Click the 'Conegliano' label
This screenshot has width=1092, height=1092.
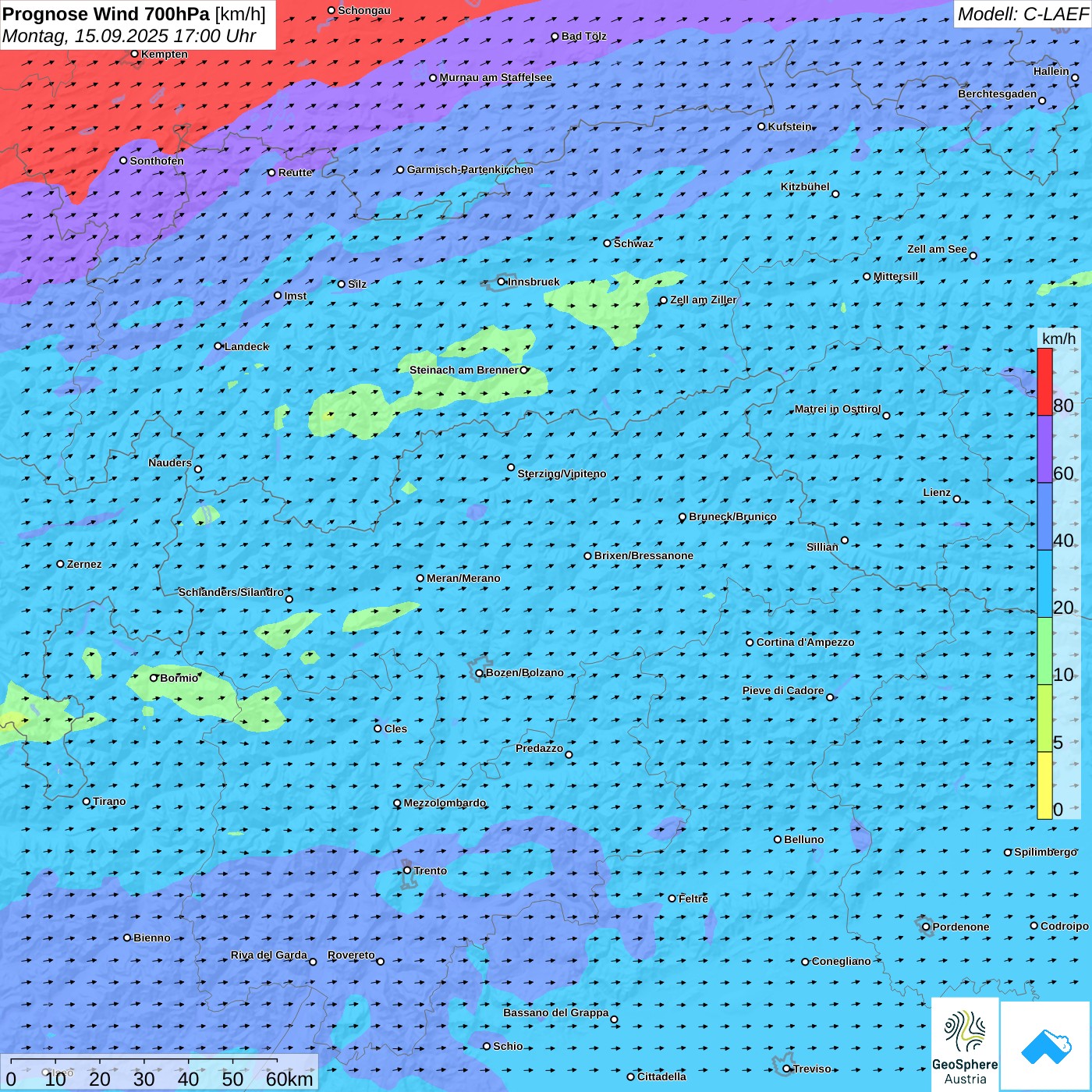842,961
